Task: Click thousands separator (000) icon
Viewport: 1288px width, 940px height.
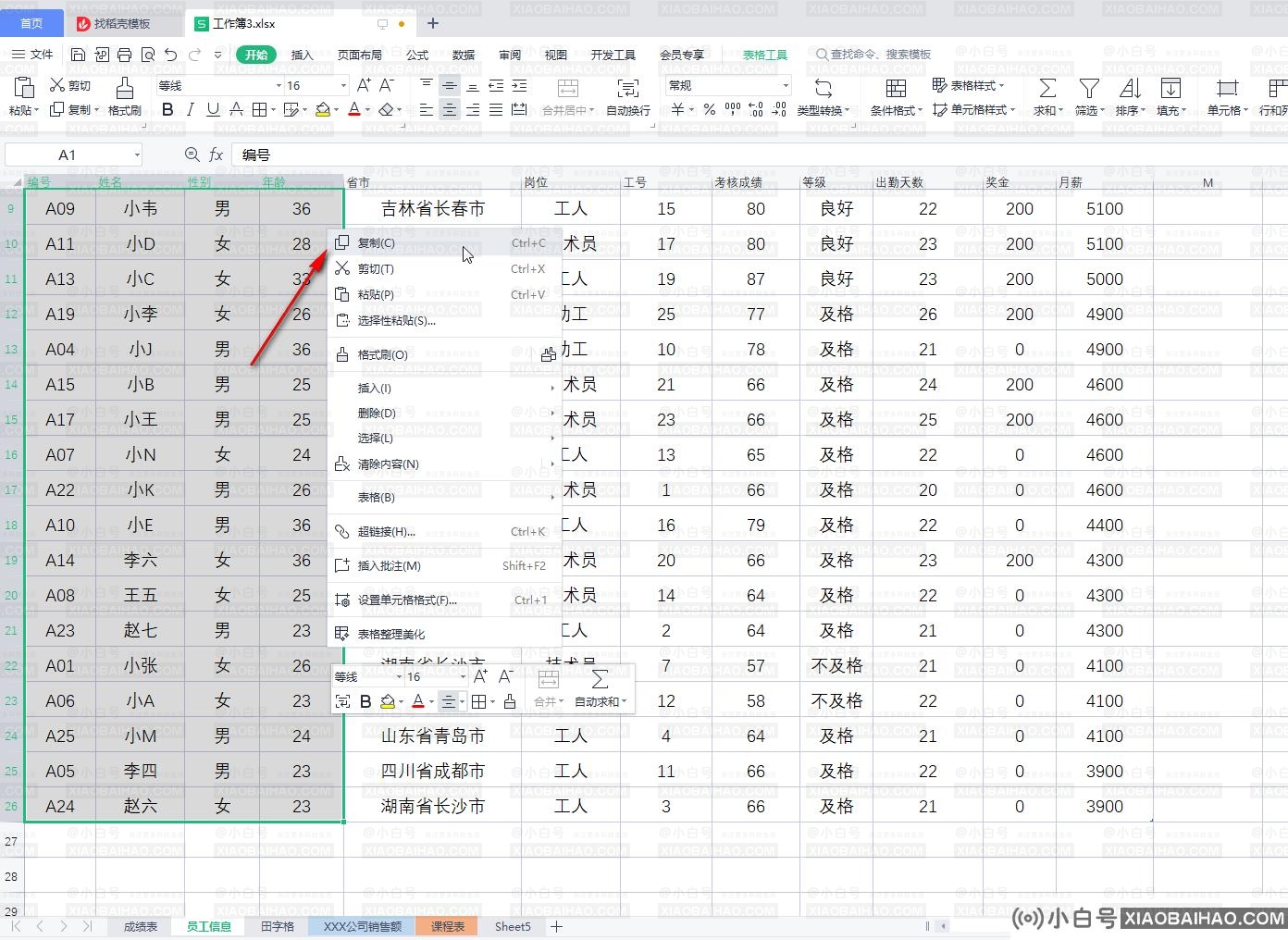Action: (733, 109)
